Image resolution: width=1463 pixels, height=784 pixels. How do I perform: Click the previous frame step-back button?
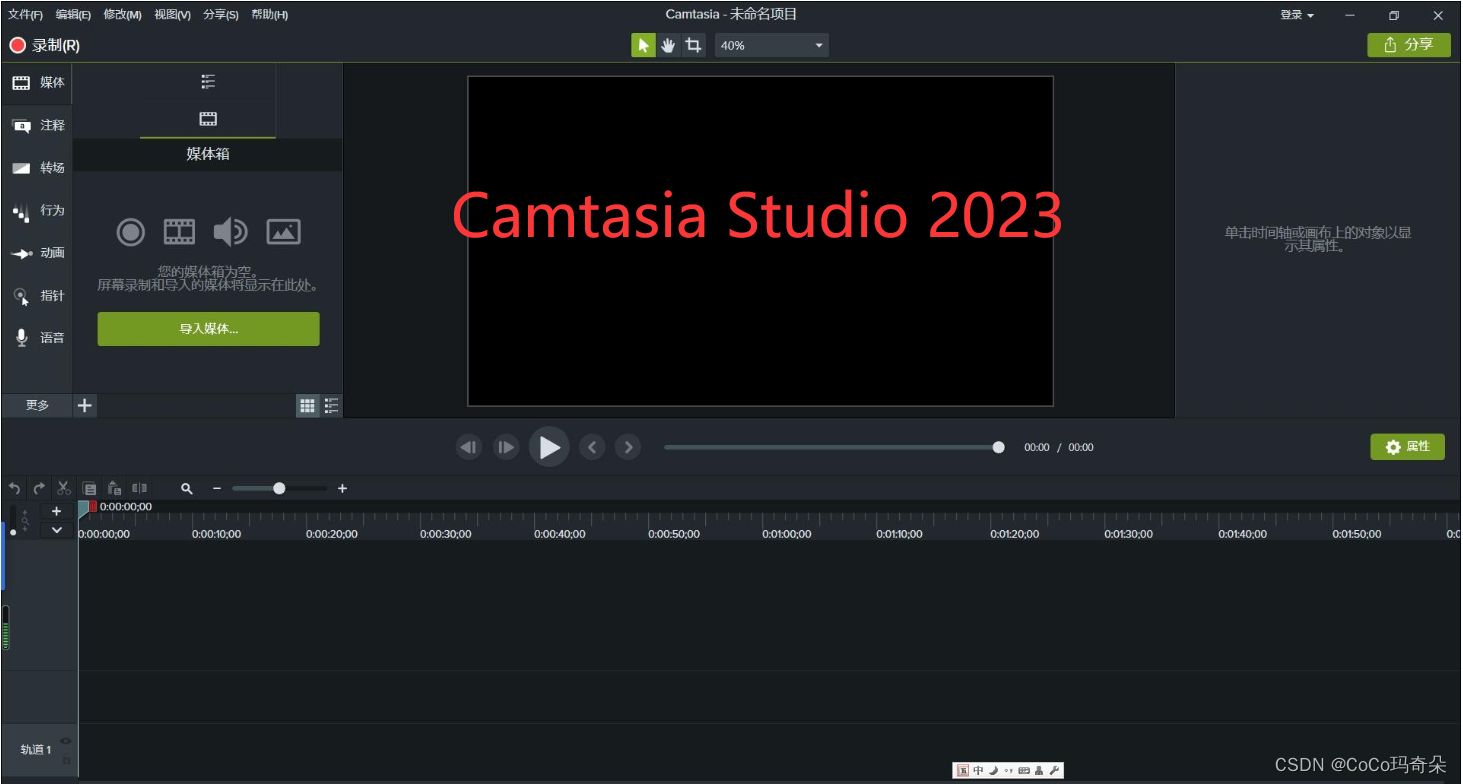coord(469,447)
